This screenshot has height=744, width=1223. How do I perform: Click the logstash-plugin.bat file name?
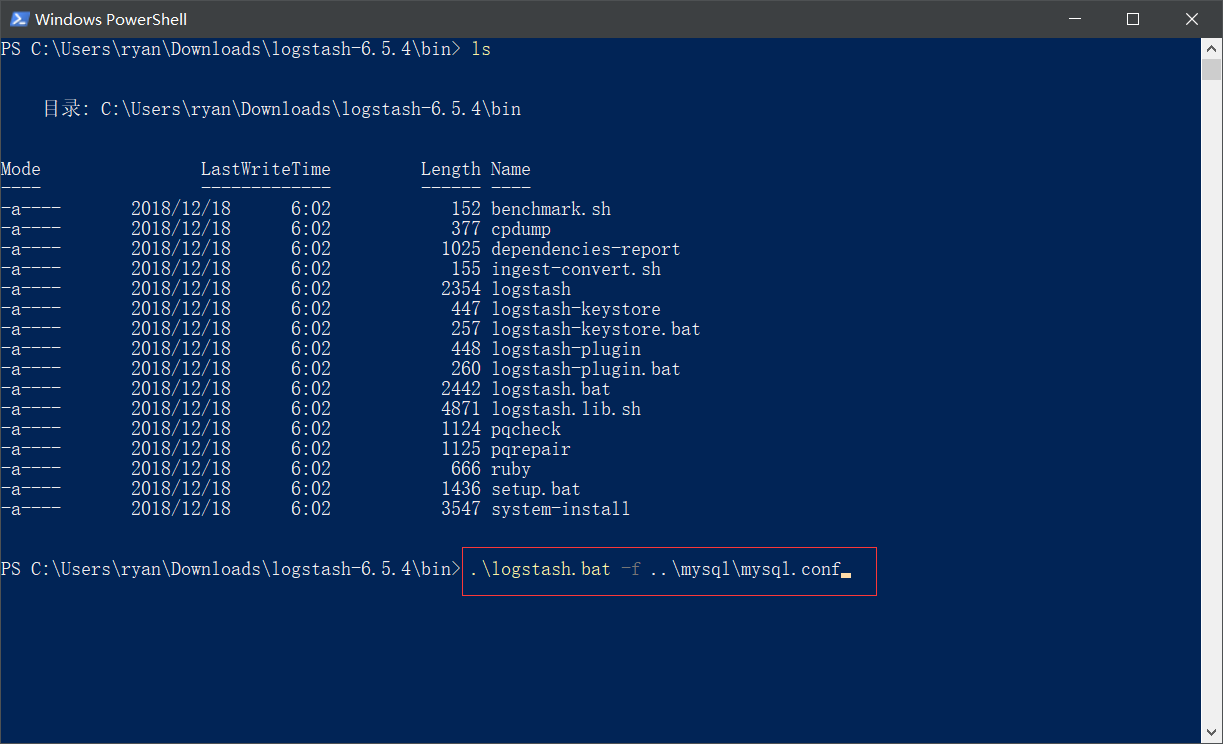click(x=585, y=369)
